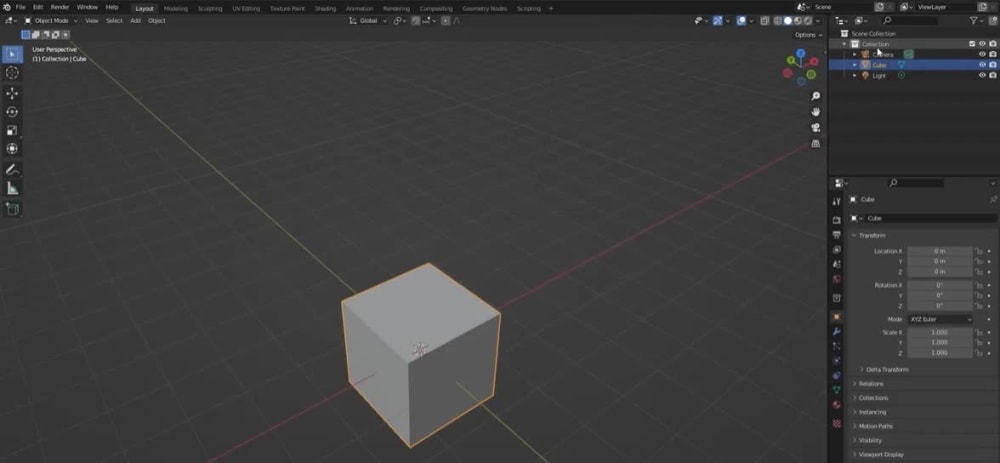Switch to Solid viewport shading

tap(788, 21)
